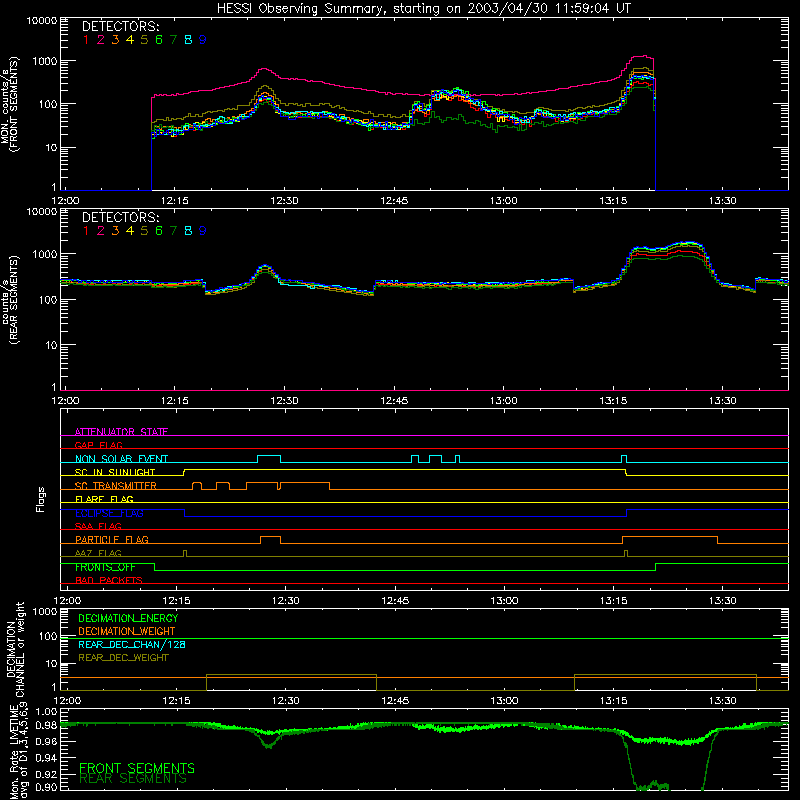This screenshot has width=800, height=800.
Task: Click detector 6 legend number in front segments plot
Action: pyautogui.click(x=159, y=40)
